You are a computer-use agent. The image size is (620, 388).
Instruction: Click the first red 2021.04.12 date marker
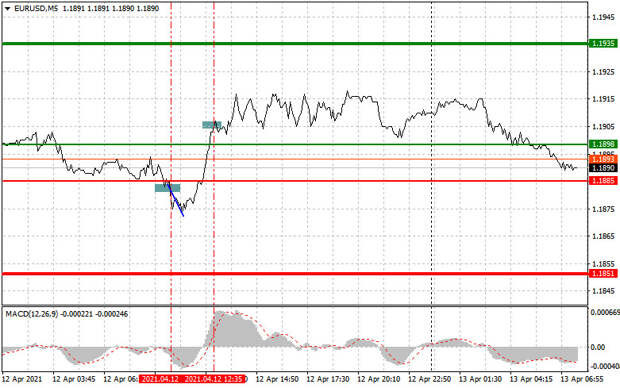pos(160,379)
